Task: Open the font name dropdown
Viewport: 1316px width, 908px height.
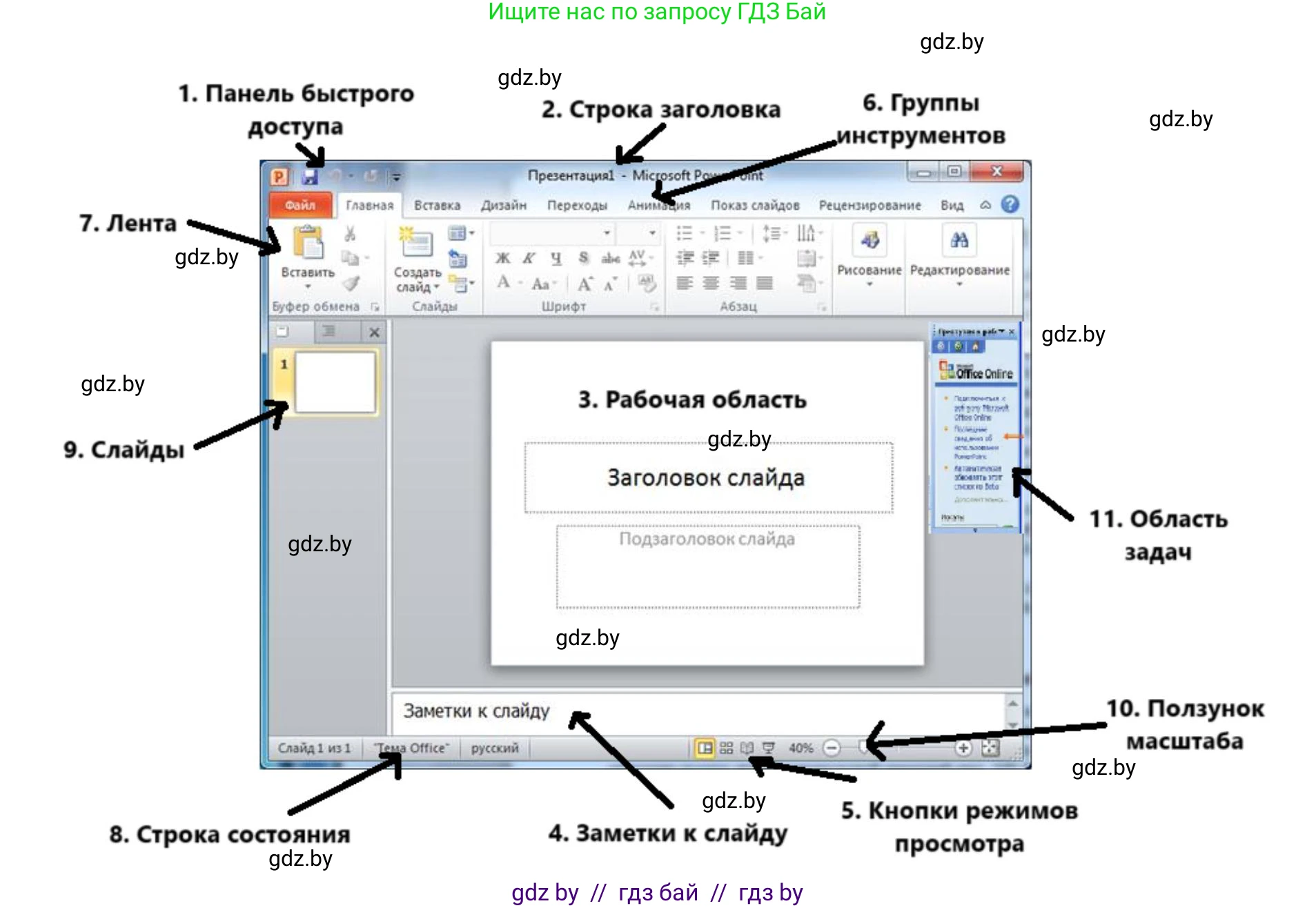Action: [607, 233]
